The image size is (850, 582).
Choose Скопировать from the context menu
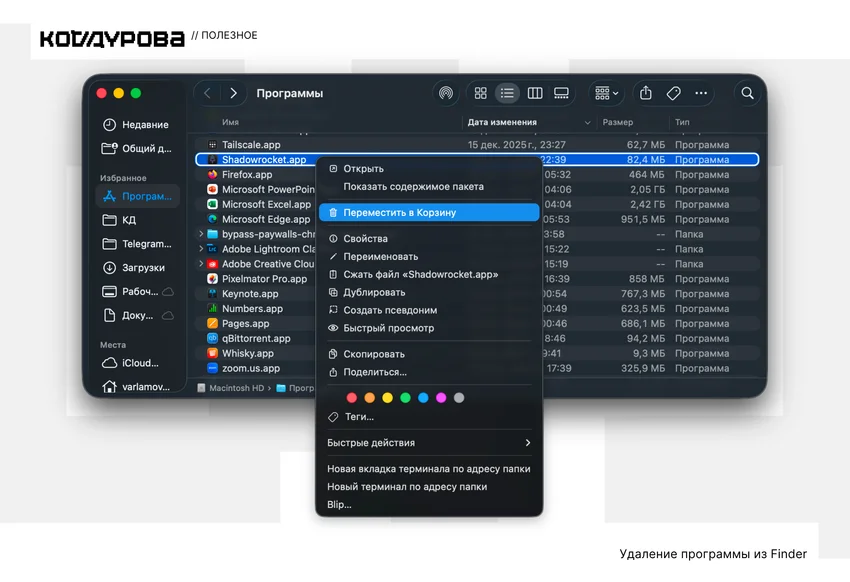[x=429, y=354]
